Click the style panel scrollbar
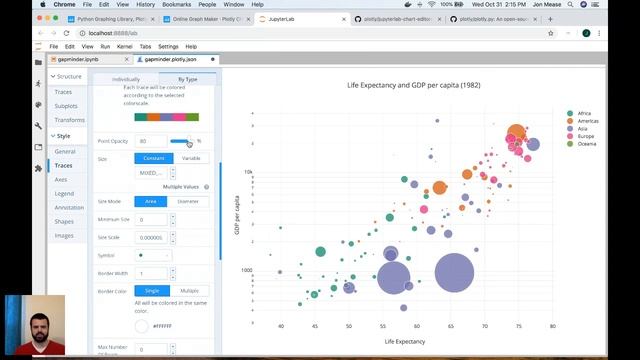Screen dimensions: 640x360 [x=220, y=211]
